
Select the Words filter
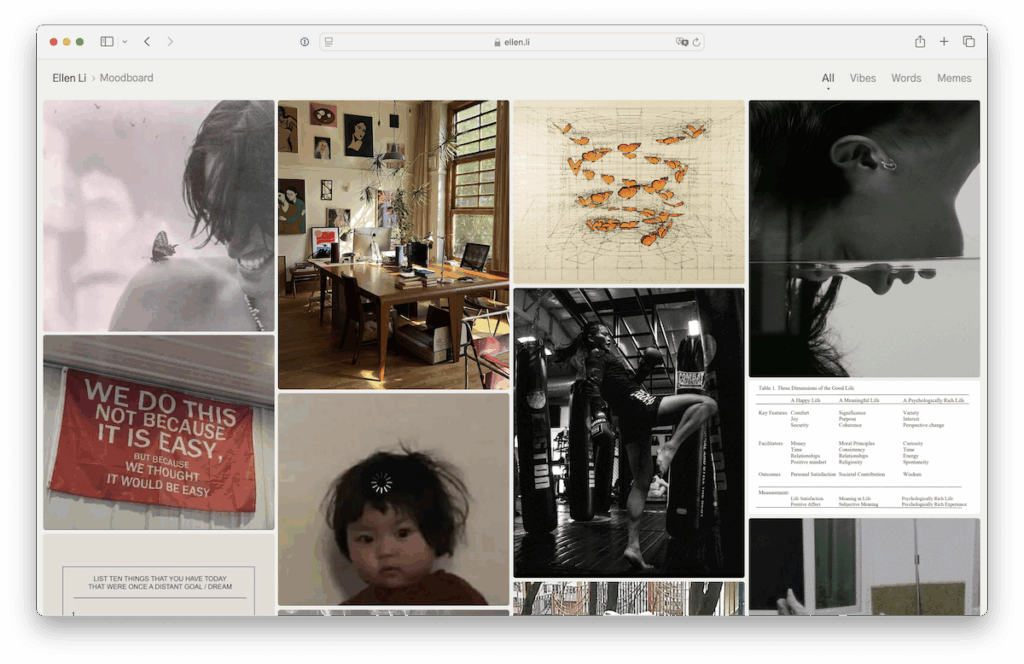pos(906,78)
